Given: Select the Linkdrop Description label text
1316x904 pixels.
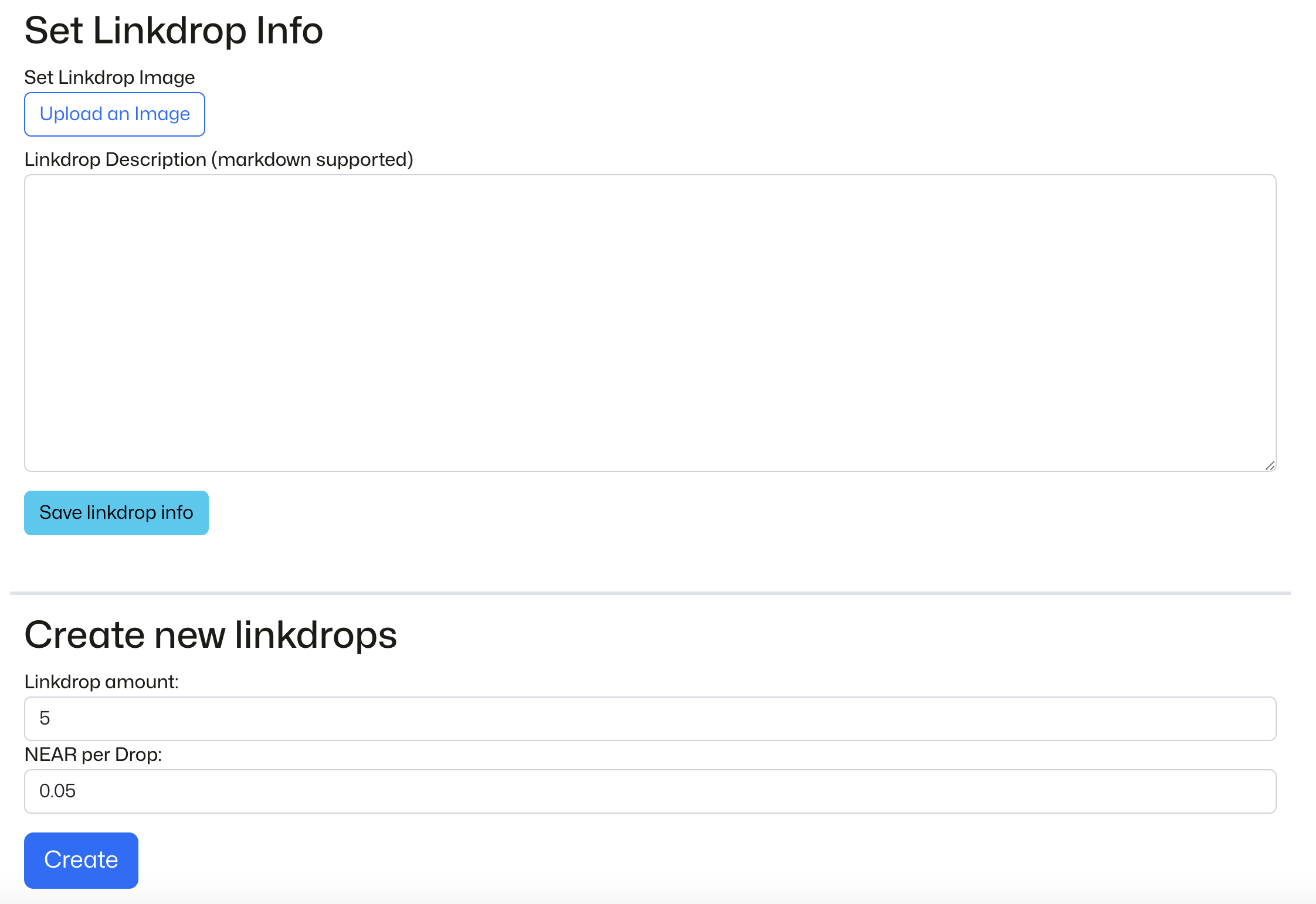Looking at the screenshot, I should pyautogui.click(x=116, y=159).
